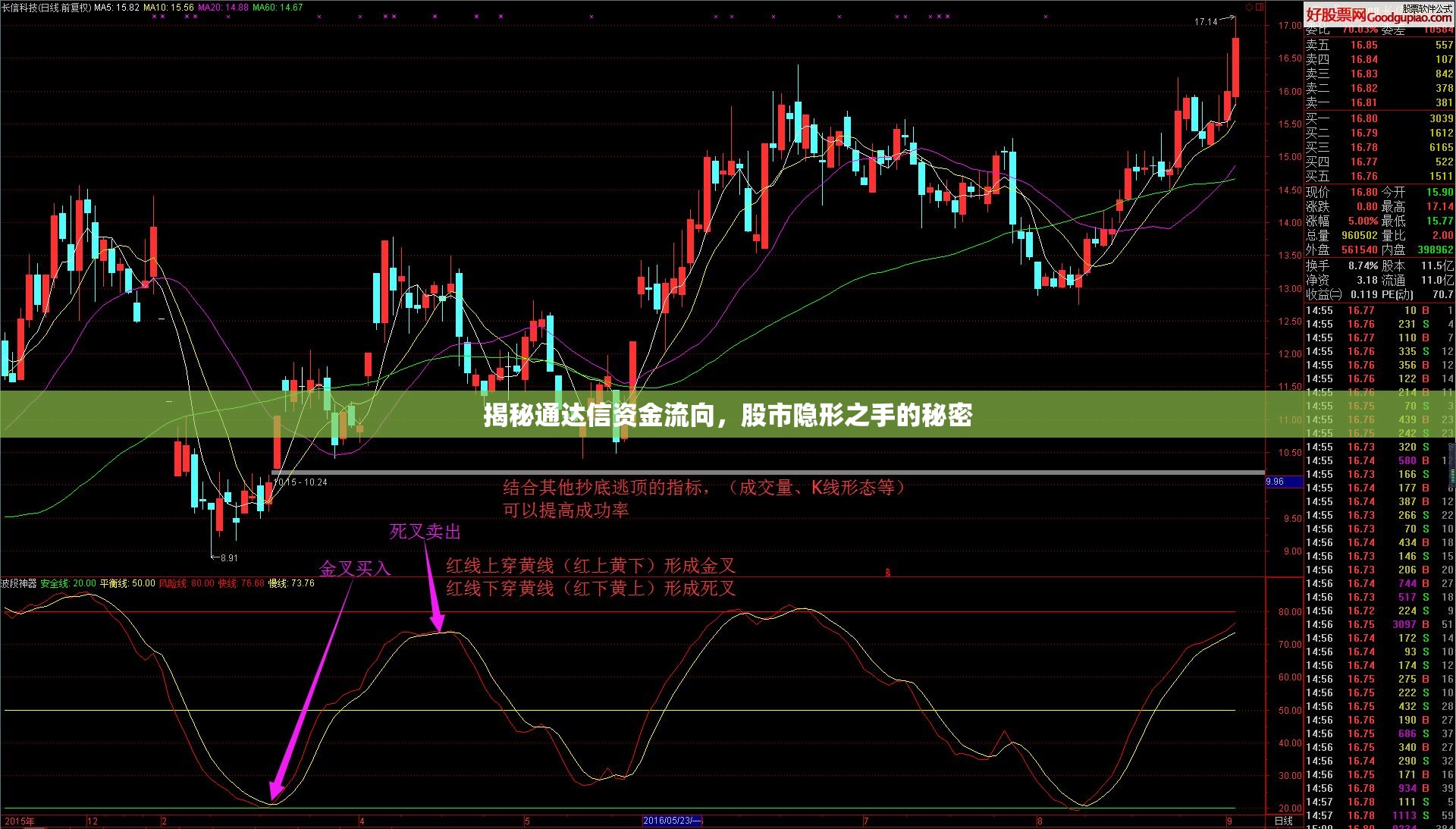The height and width of the screenshot is (829, 1456).
Task: Select tick row with volume 934 B
Action: click(x=1379, y=789)
